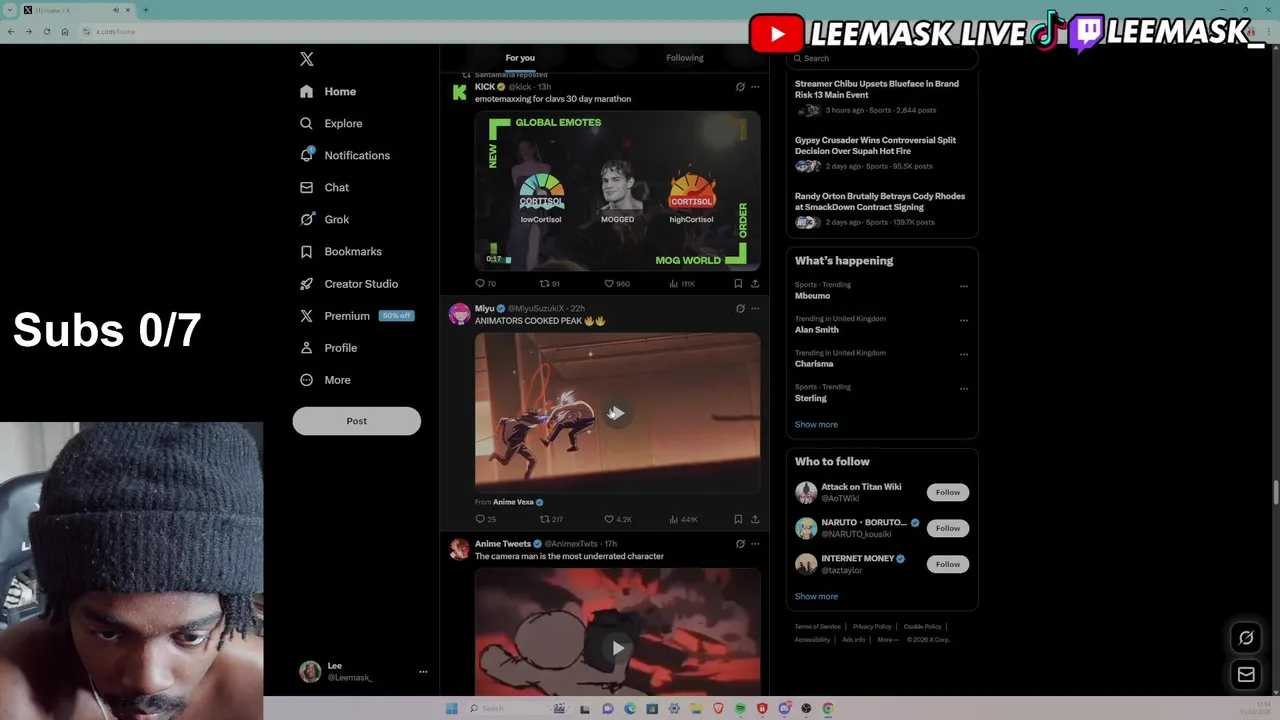
Task: Open more options on Anime Tweets post
Action: click(x=755, y=544)
